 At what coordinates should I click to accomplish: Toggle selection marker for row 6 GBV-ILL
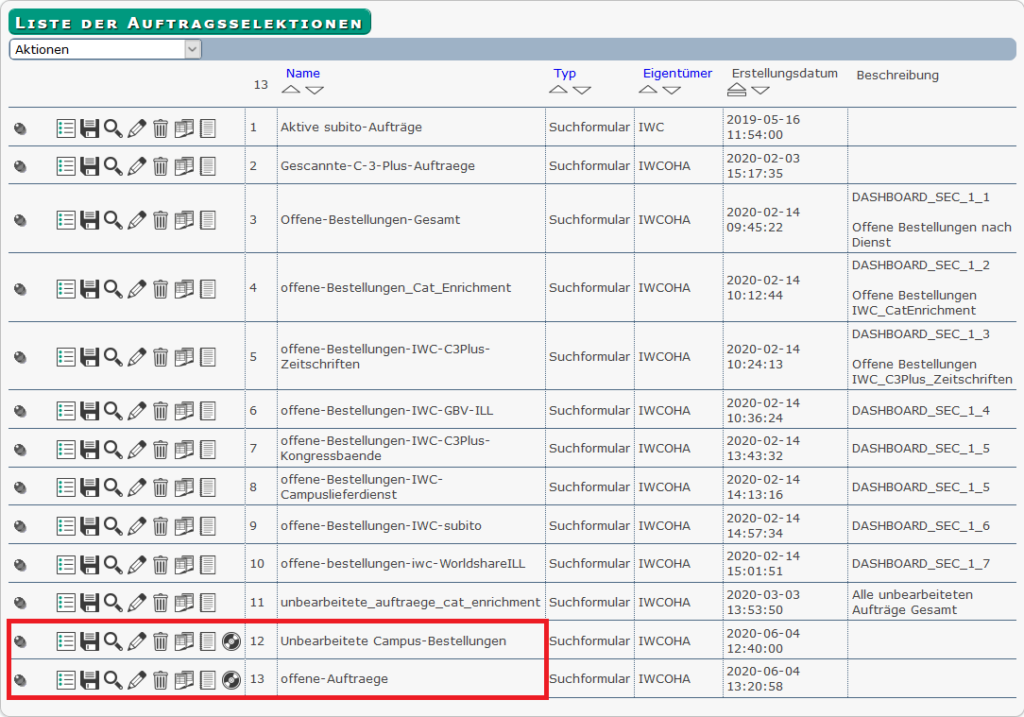(x=21, y=411)
